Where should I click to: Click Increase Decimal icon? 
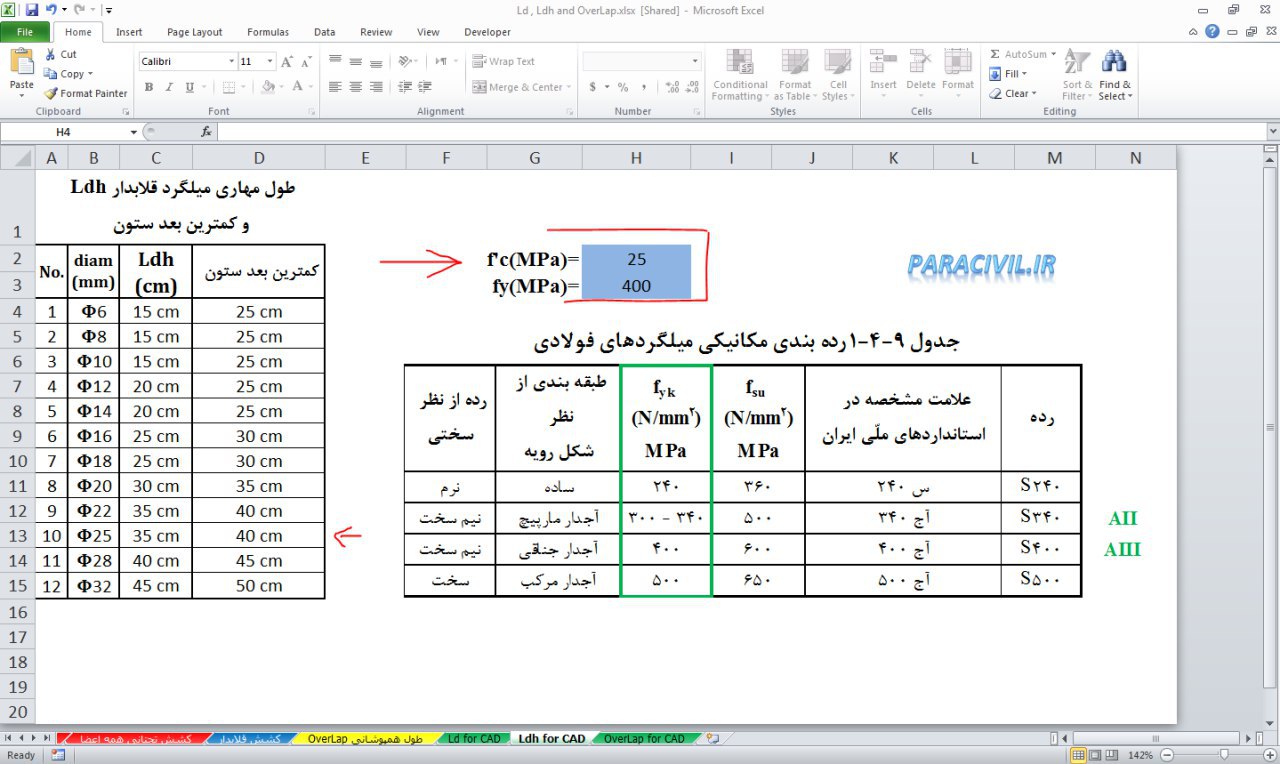(672, 87)
